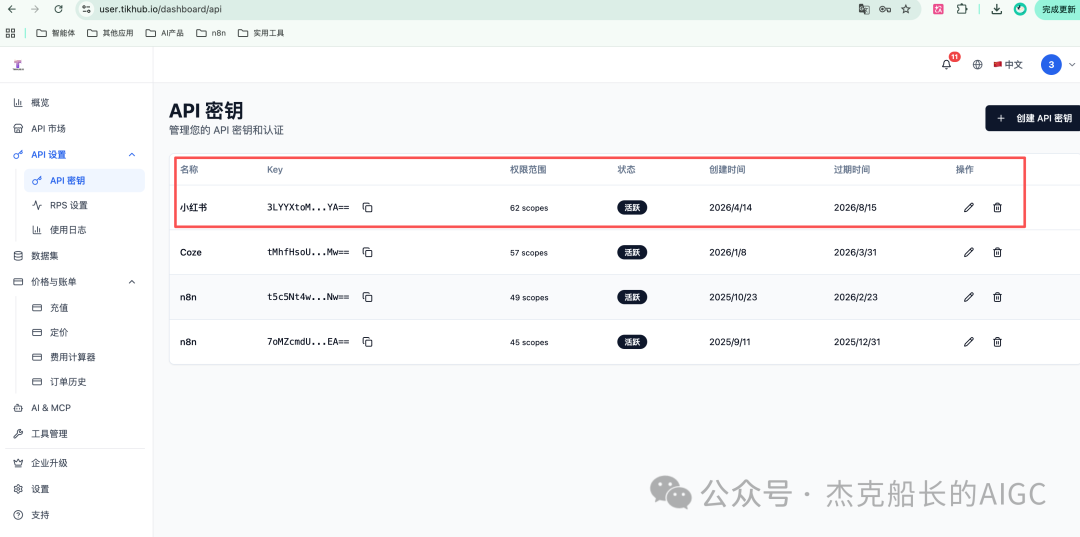Viewport: 1080px width, 537px height.
Task: Click the expiry date 2026/8/15
Action: coord(855,207)
